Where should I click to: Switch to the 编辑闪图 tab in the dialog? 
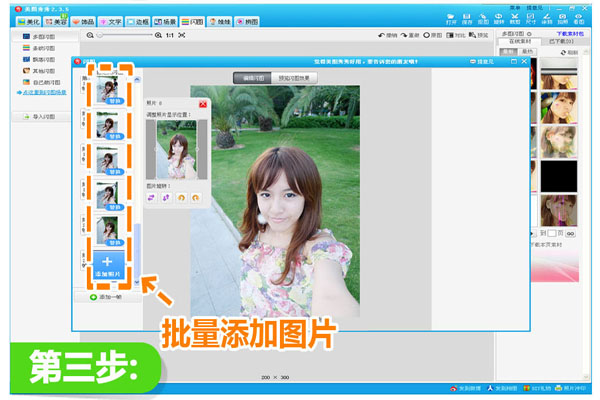coord(253,78)
